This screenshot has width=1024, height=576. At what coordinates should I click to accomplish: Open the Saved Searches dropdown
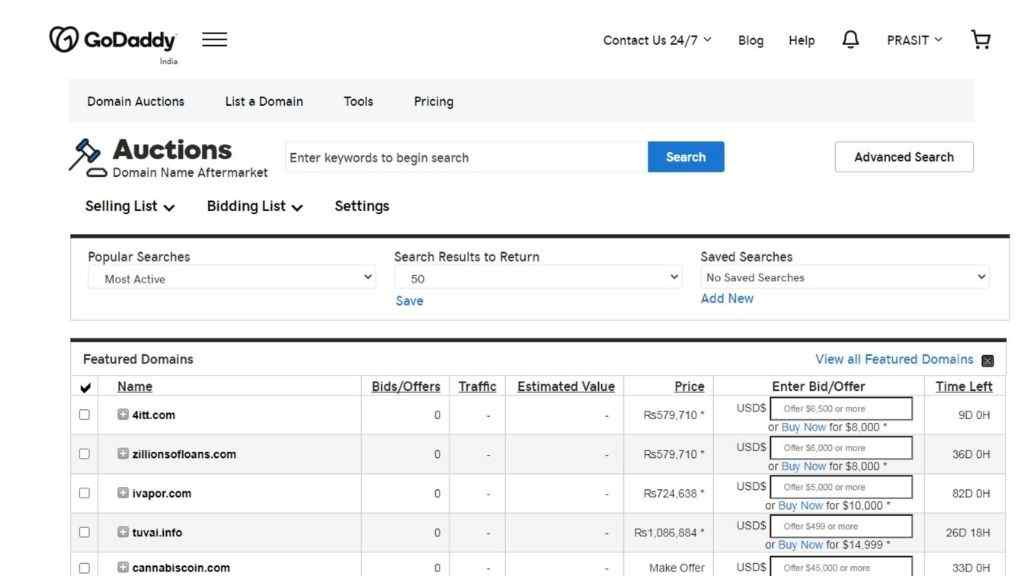pos(844,278)
